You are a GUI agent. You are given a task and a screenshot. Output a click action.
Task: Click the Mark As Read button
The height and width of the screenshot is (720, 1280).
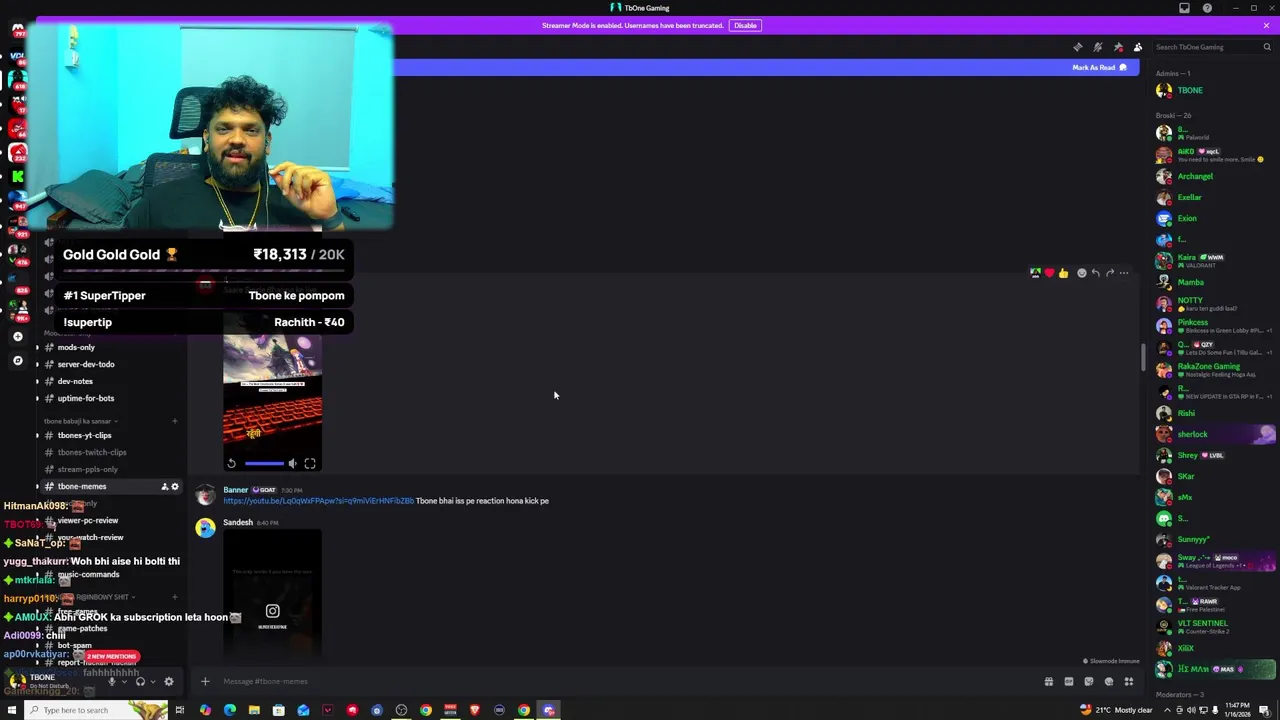coord(1099,67)
